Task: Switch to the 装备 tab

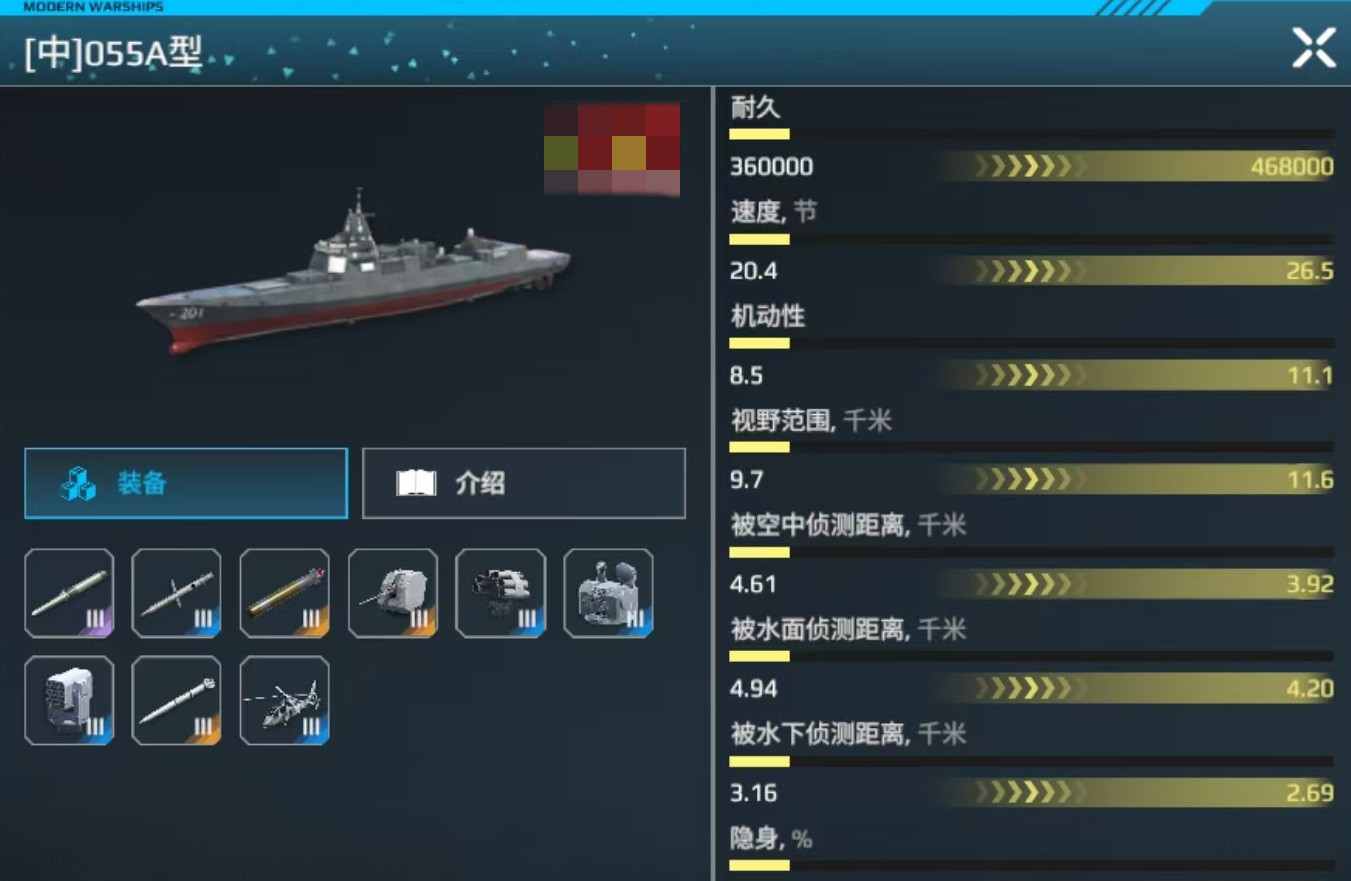Action: click(186, 483)
